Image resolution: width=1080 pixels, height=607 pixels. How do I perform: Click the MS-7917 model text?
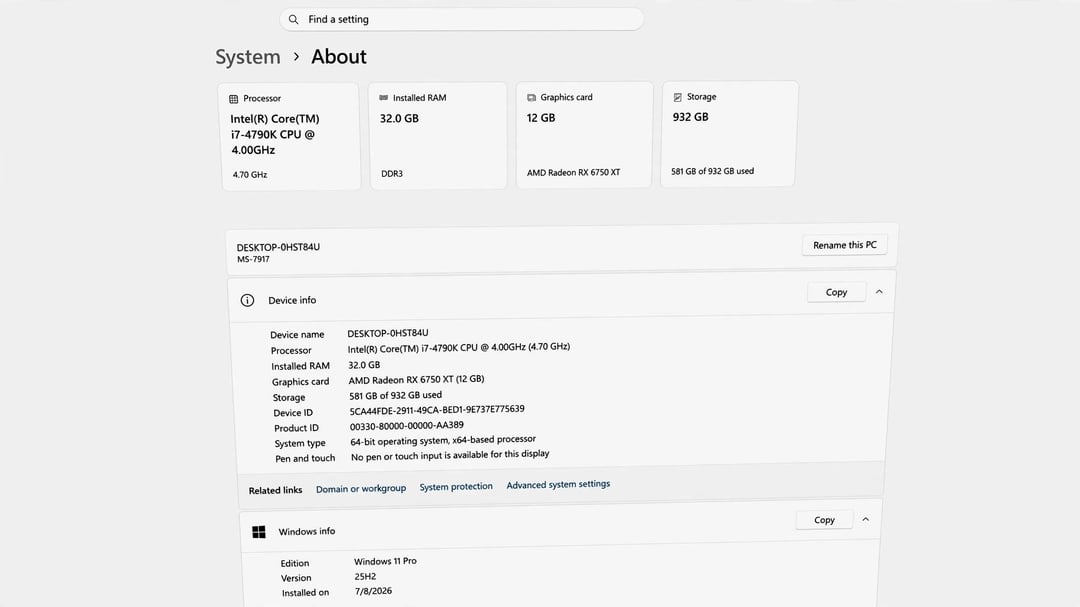point(253,260)
